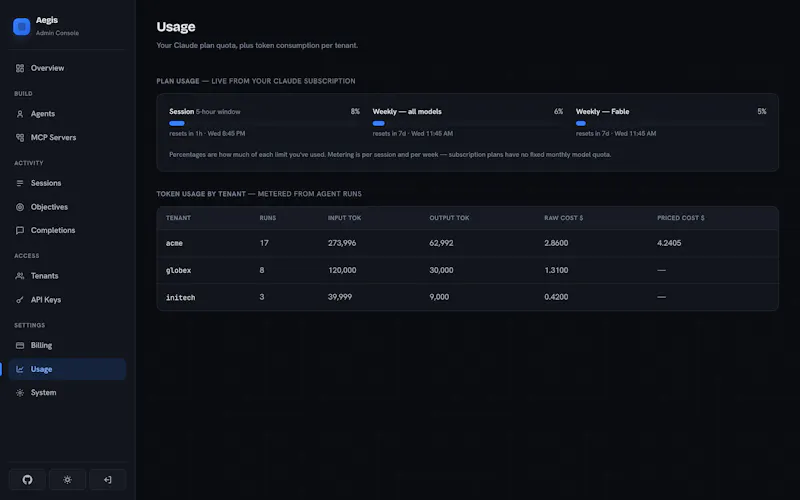
Task: Click the Tenants people icon
Action: pos(20,276)
